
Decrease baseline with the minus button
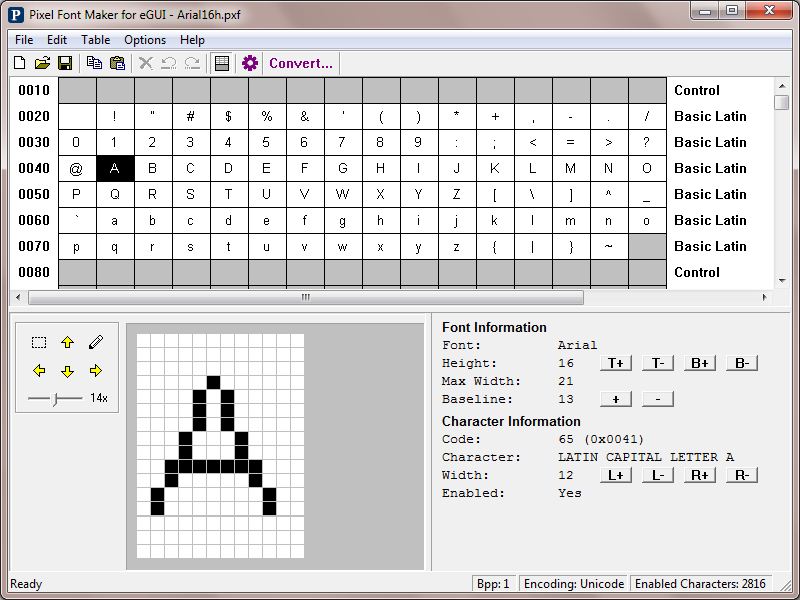tap(657, 399)
